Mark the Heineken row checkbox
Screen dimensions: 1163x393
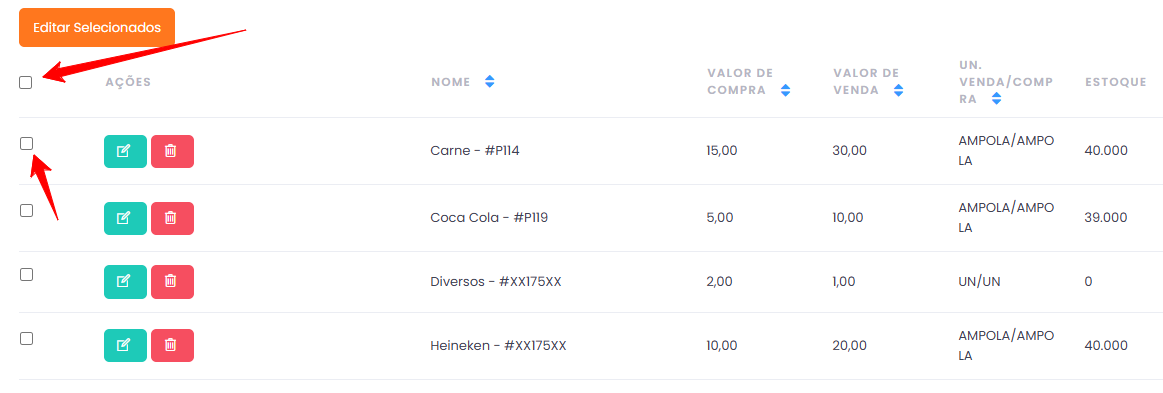pos(26,338)
